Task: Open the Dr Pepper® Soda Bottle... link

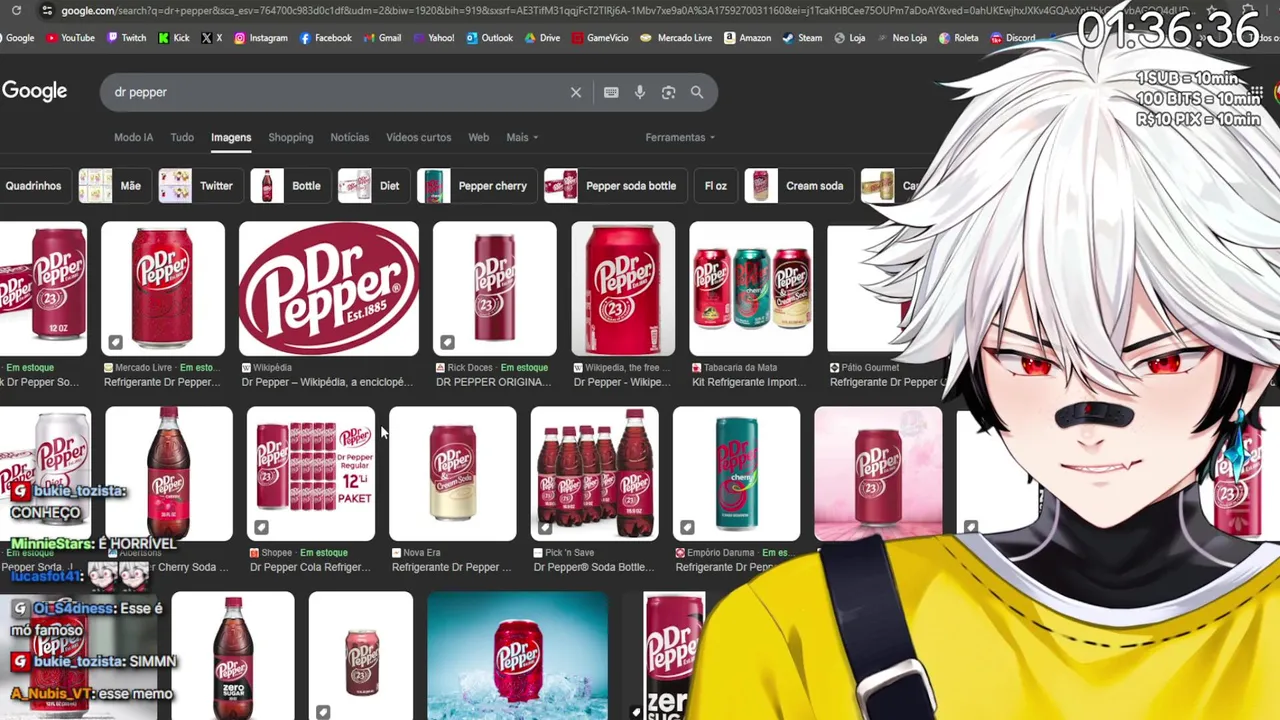Action: click(x=593, y=567)
